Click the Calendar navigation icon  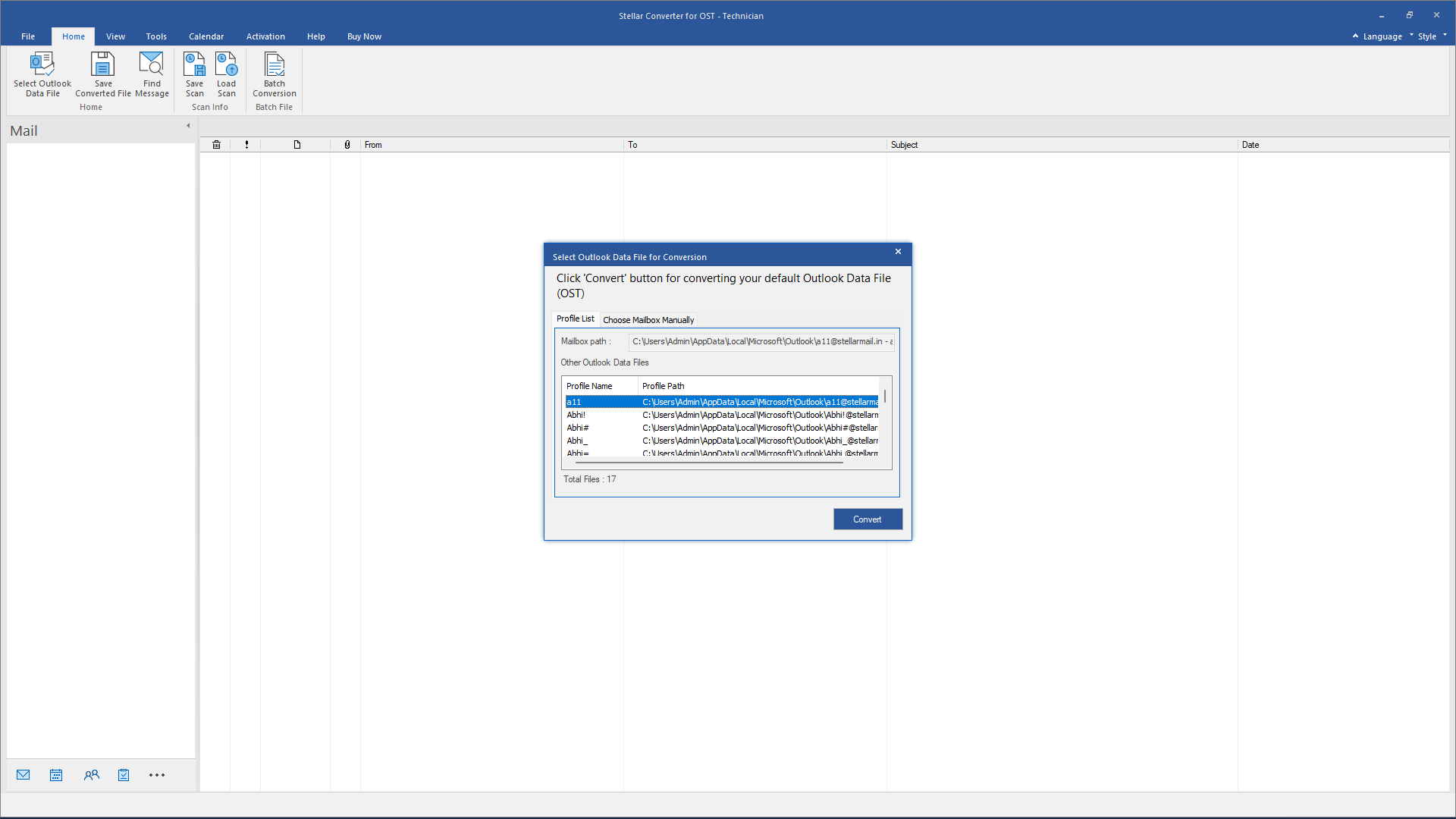pos(56,775)
